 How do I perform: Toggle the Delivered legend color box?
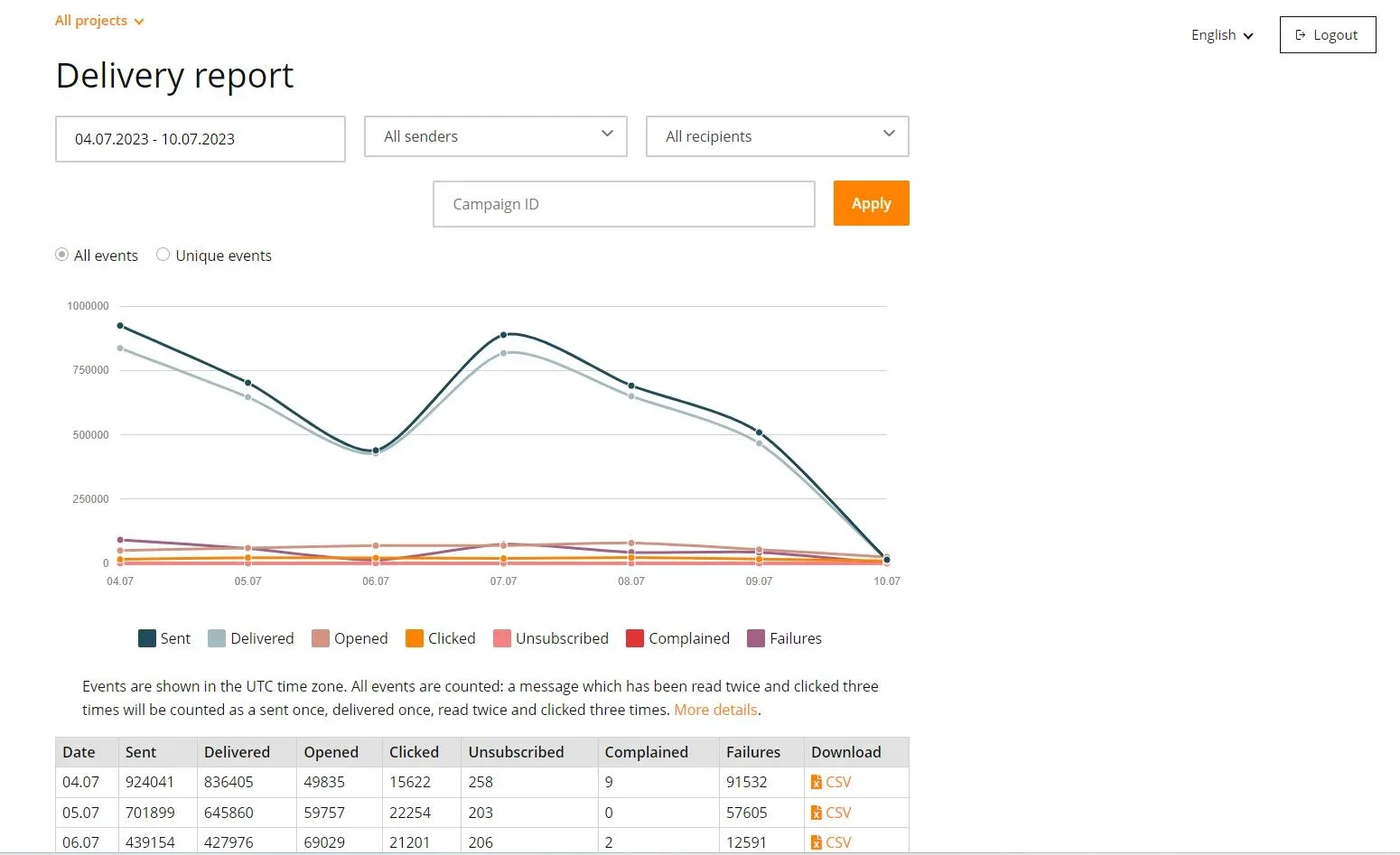[x=217, y=638]
